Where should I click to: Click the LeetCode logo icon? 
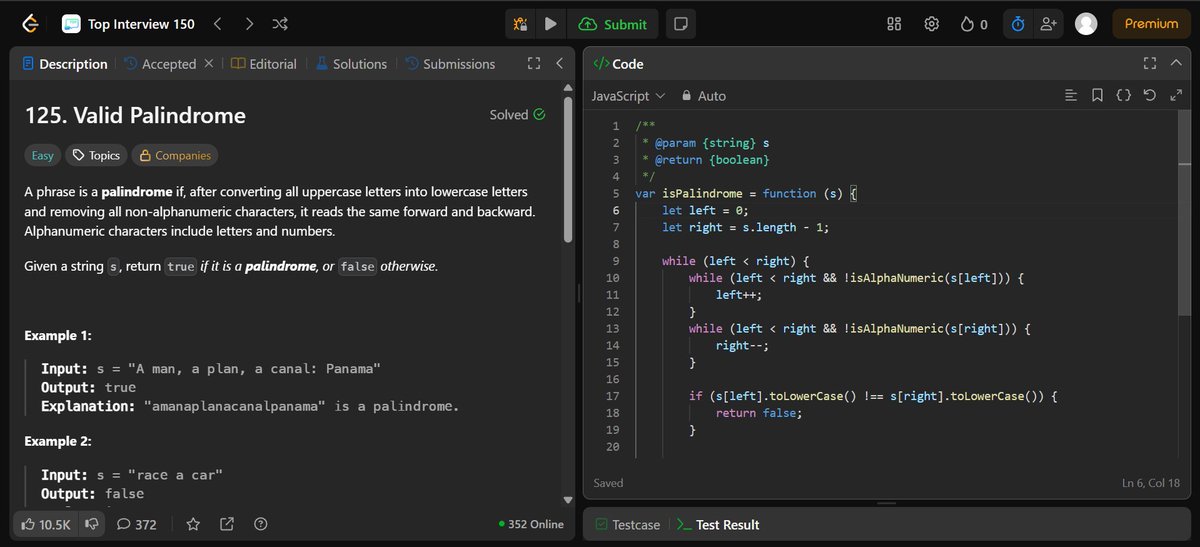(30, 23)
